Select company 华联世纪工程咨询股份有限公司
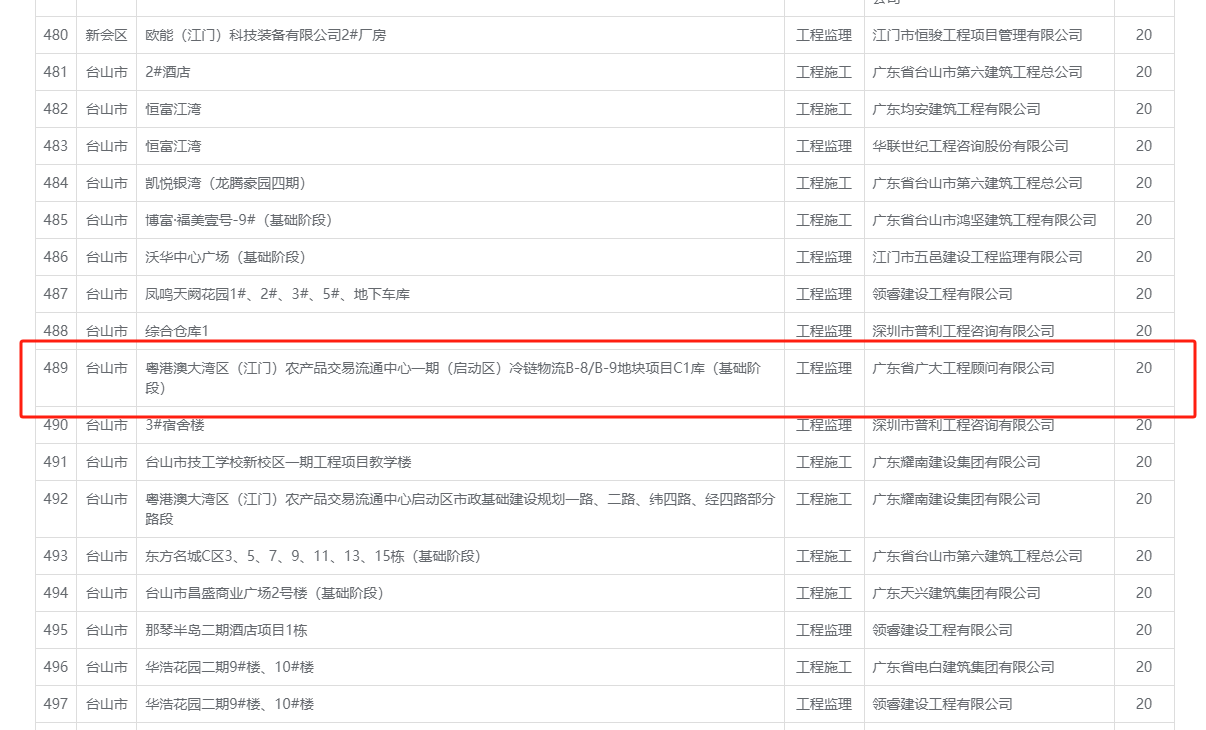1206x730 pixels. coord(970,146)
